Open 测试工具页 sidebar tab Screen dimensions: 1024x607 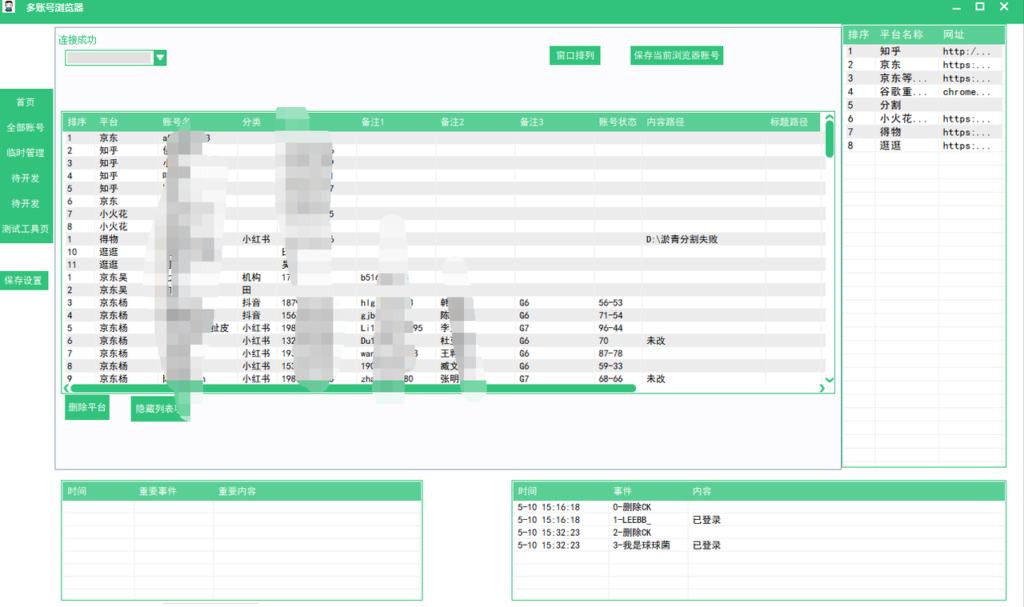tap(26, 229)
